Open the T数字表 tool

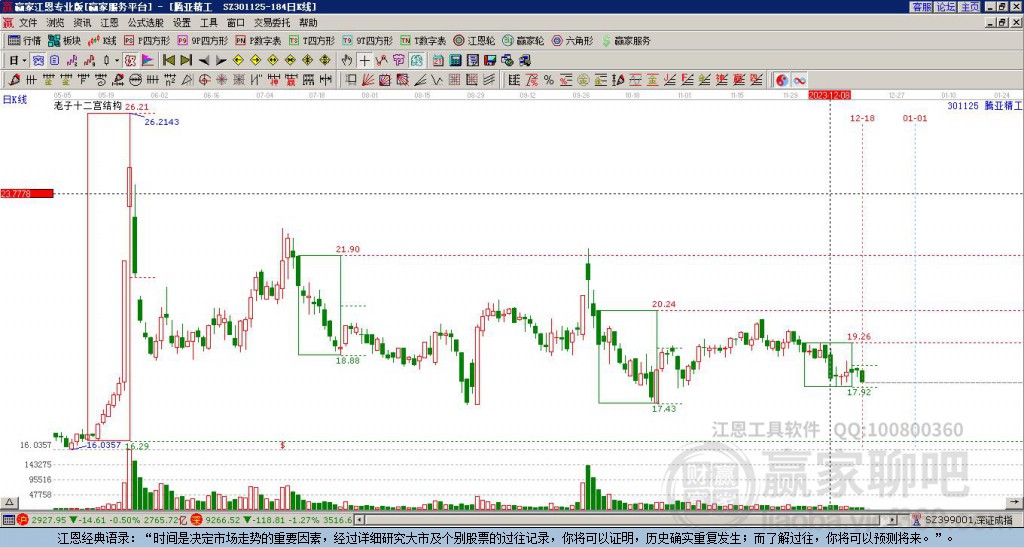(x=423, y=40)
